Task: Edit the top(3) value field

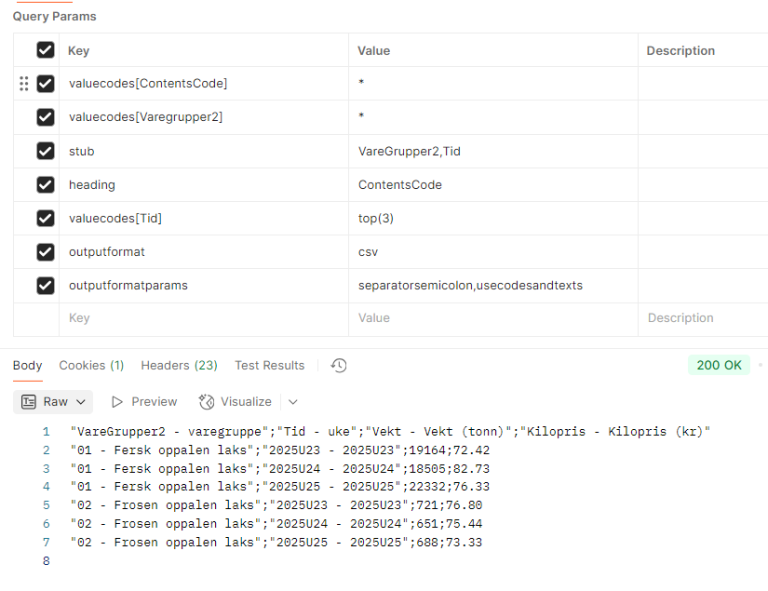Action: pyautogui.click(x=497, y=218)
